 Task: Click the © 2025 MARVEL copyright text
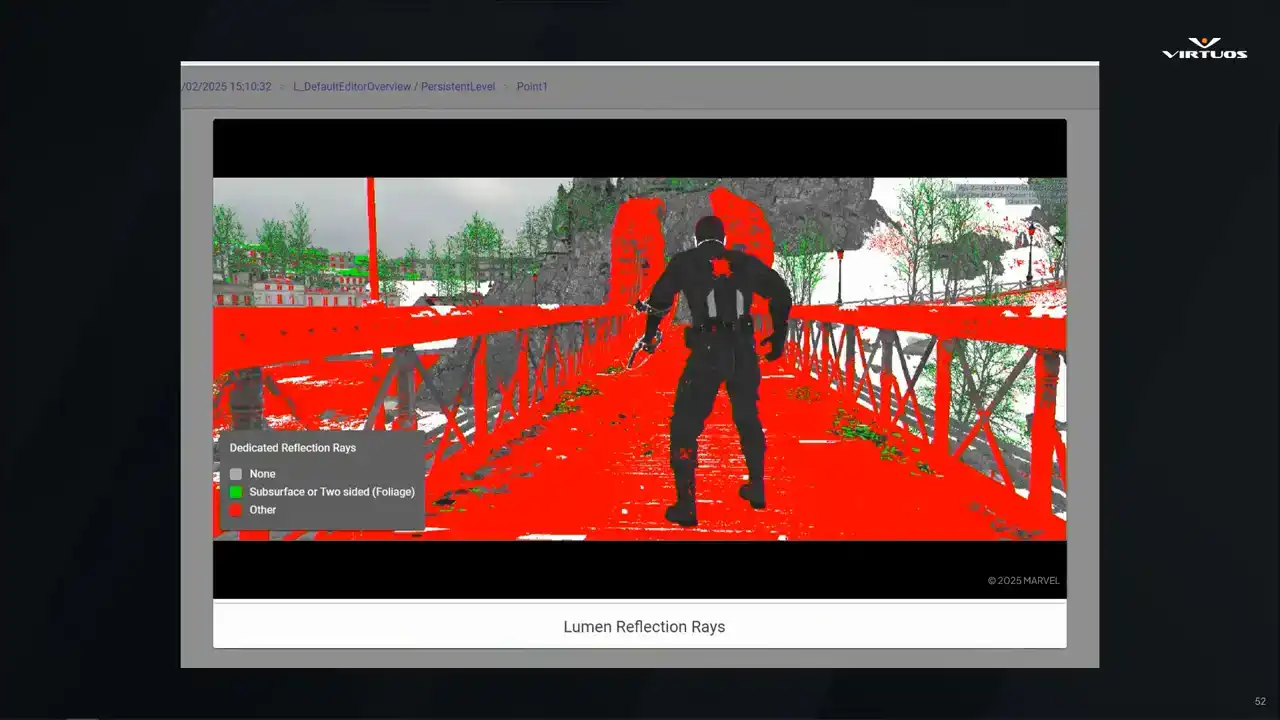point(1023,581)
